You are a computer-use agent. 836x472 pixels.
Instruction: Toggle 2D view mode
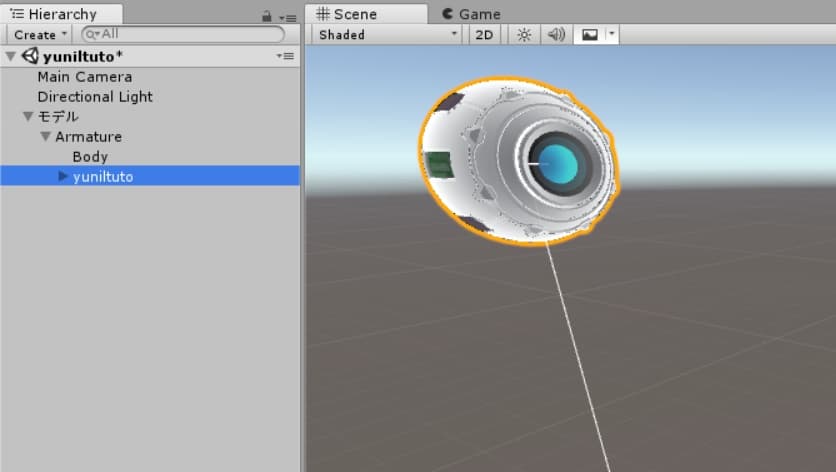(484, 35)
